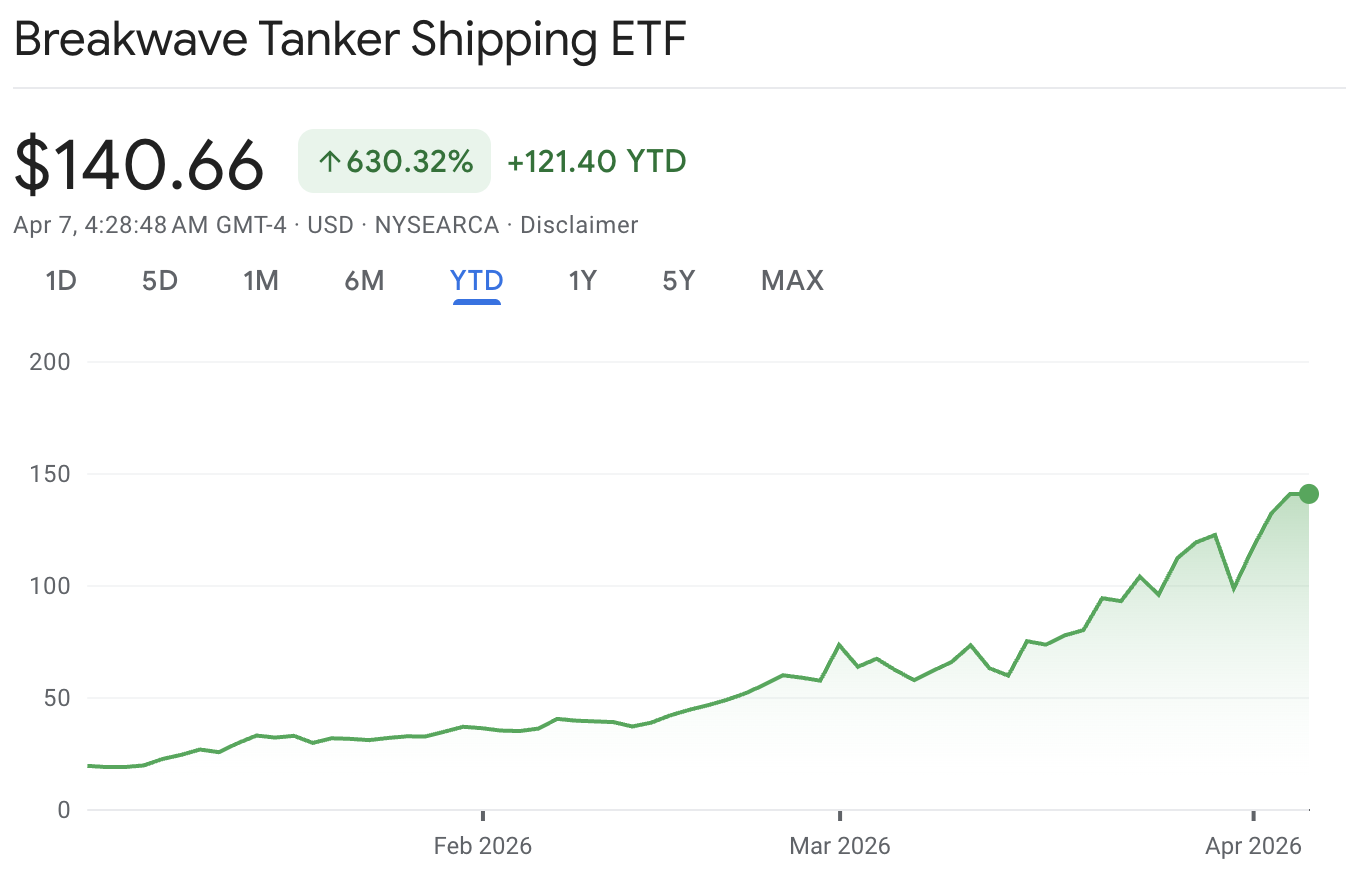1346x878 pixels.
Task: Switch to the 6M time range
Action: tap(364, 281)
